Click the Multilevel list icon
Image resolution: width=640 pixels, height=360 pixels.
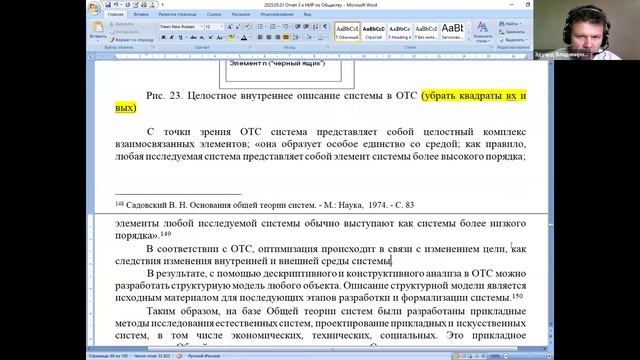tap(285, 27)
